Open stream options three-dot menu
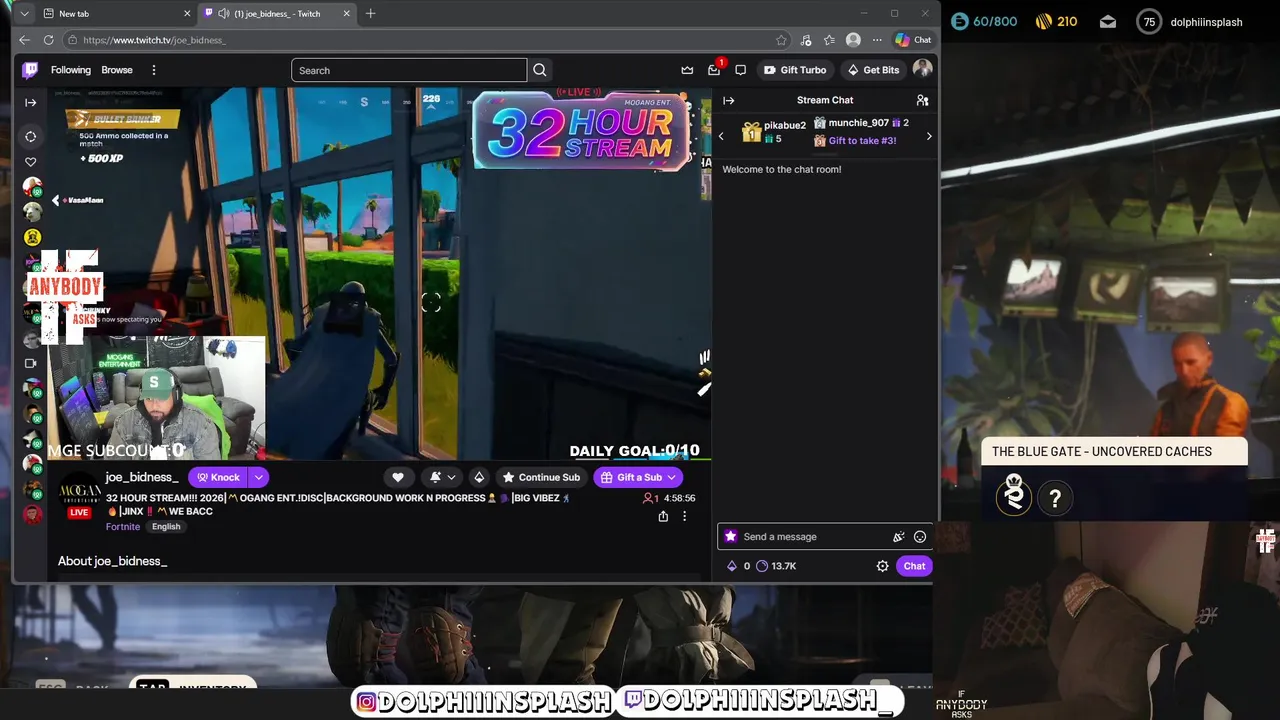 pyautogui.click(x=684, y=516)
